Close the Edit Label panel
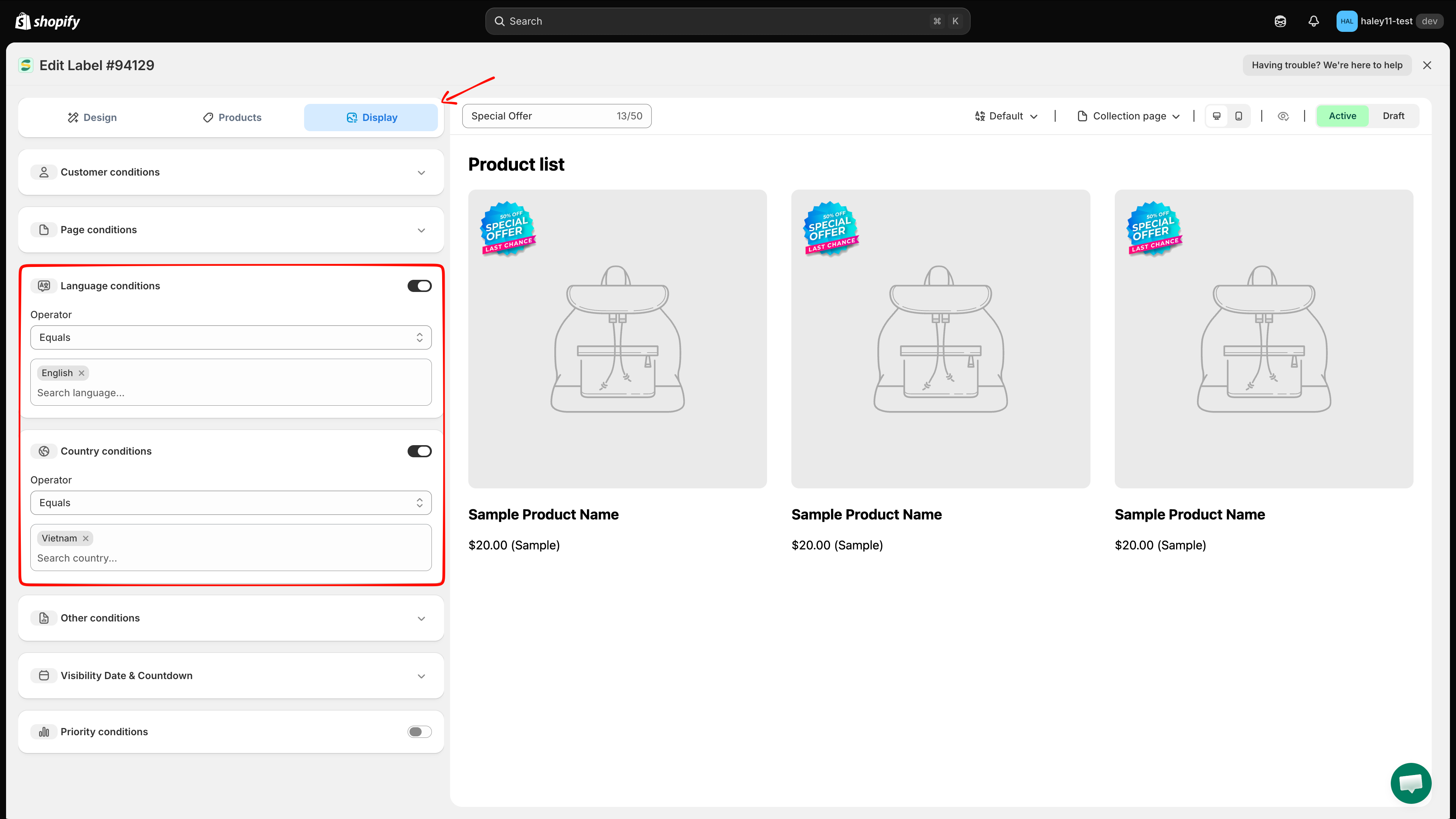1456x819 pixels. 1427,65
